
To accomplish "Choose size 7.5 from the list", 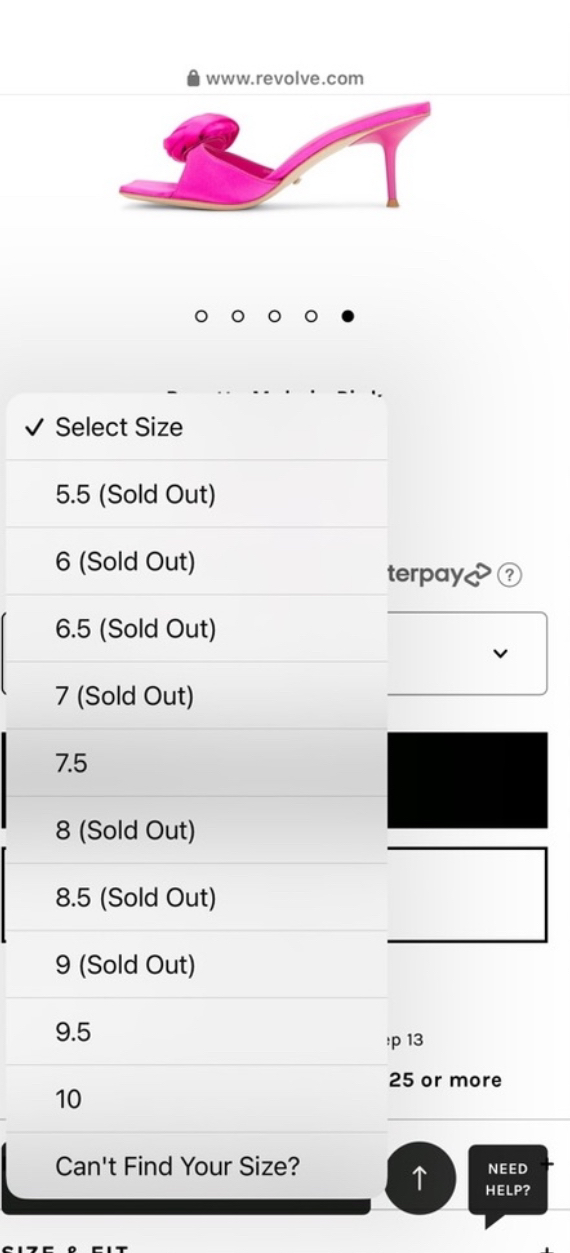I will click(x=196, y=763).
